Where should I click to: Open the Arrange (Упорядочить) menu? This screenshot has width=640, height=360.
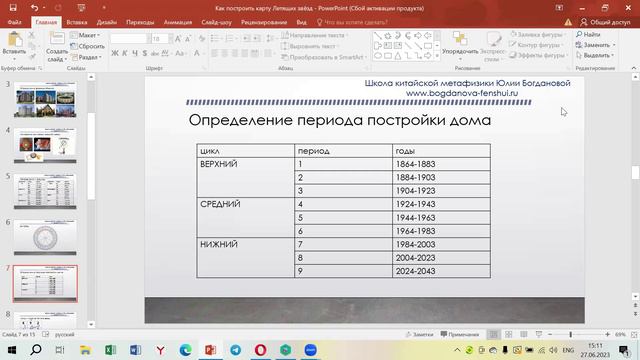[x=460, y=46]
